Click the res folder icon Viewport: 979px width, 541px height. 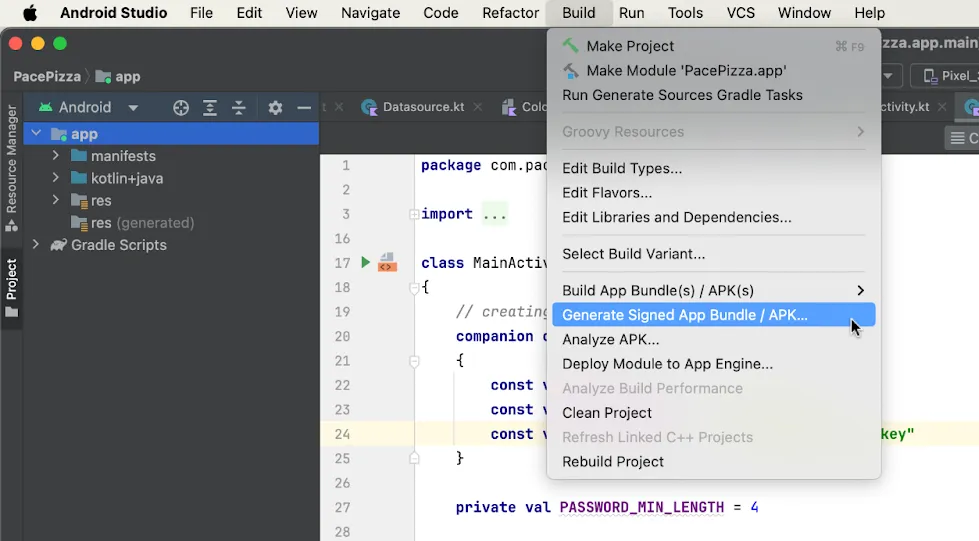click(79, 201)
